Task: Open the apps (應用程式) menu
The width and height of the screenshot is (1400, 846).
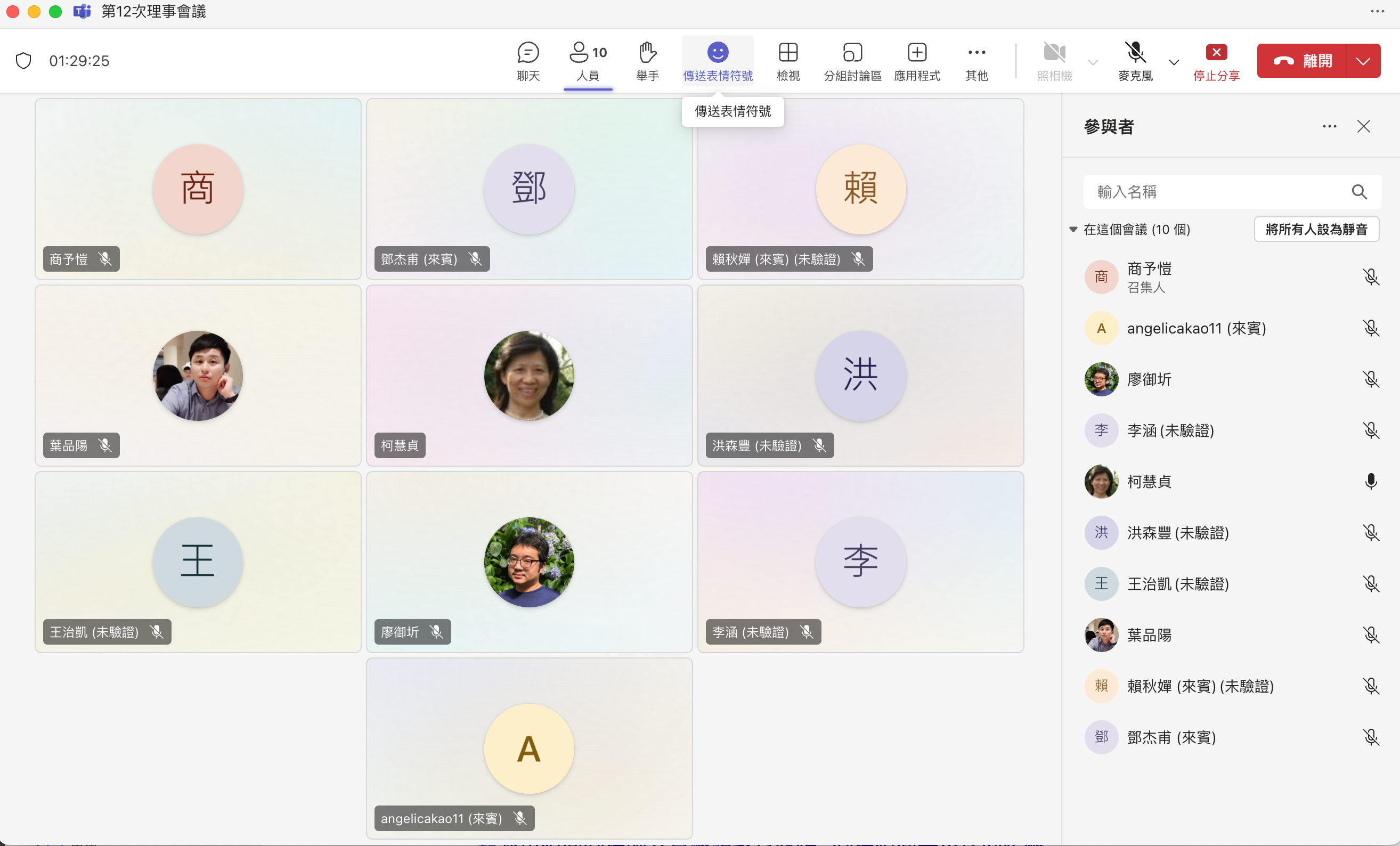Action: tap(917, 61)
